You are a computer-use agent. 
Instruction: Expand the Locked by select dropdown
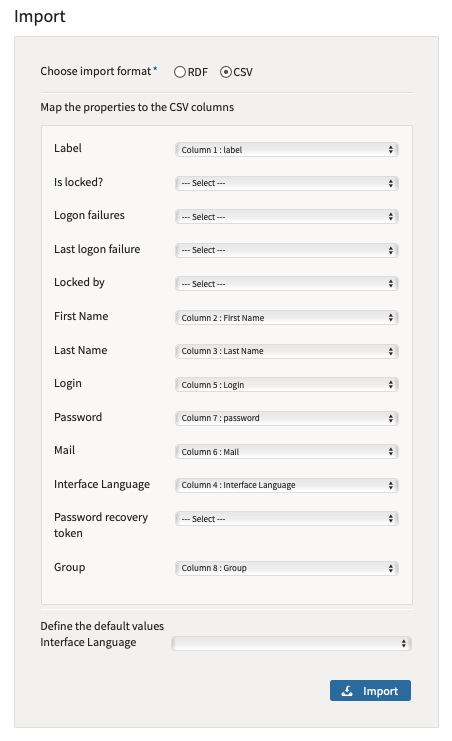(287, 284)
